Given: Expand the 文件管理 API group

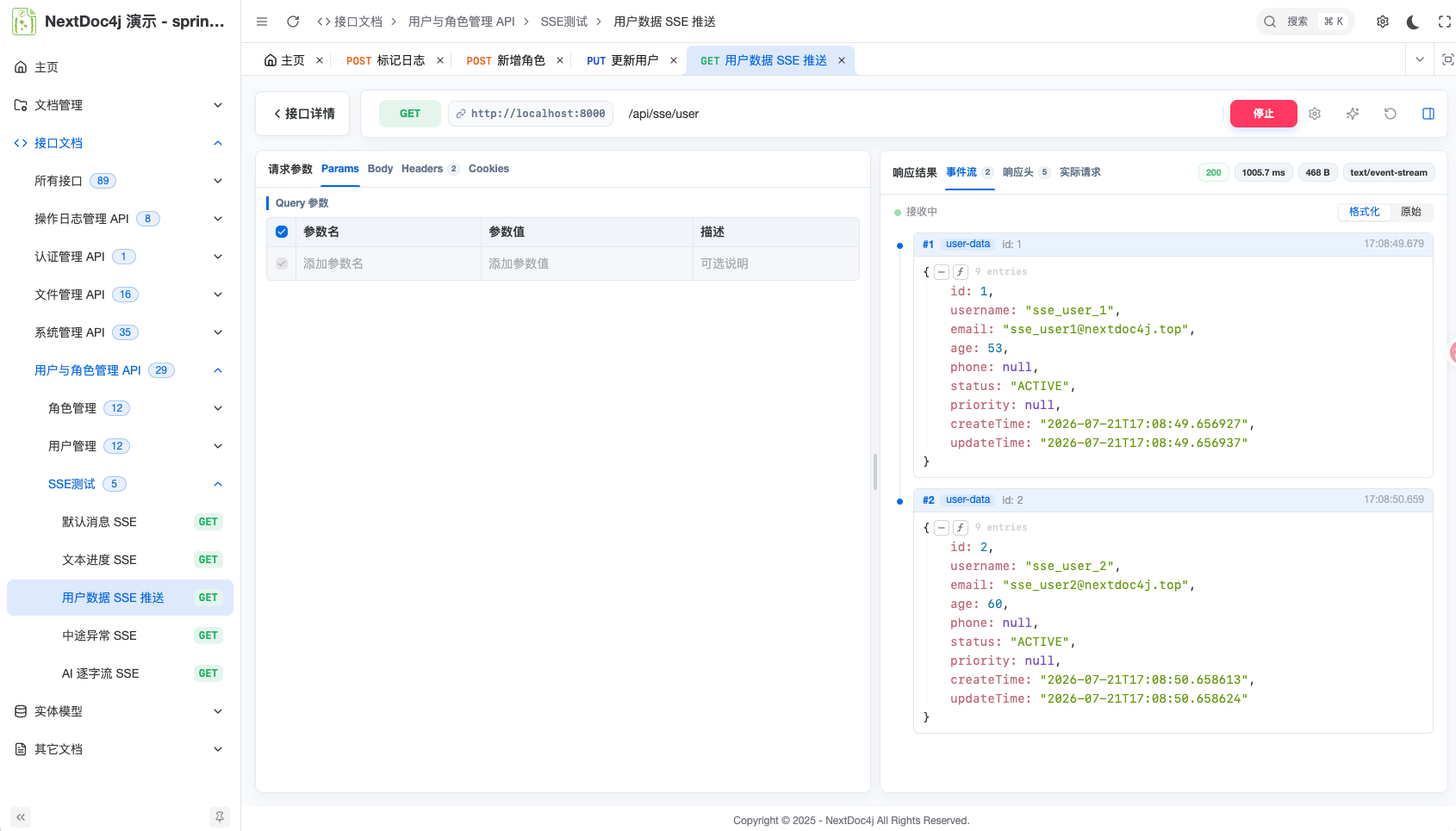Looking at the screenshot, I should 120,295.
